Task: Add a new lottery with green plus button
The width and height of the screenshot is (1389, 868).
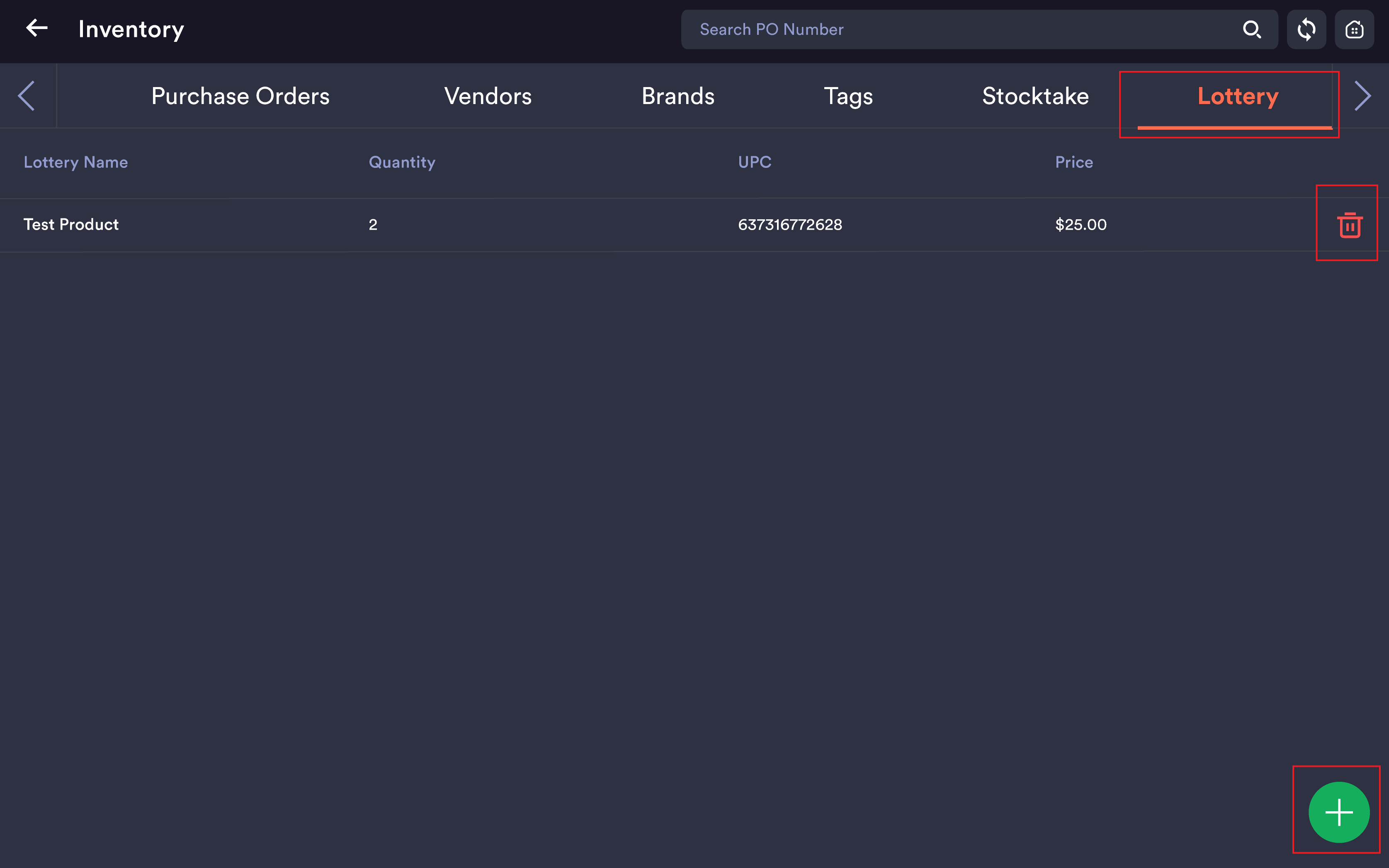Action: pos(1339,812)
